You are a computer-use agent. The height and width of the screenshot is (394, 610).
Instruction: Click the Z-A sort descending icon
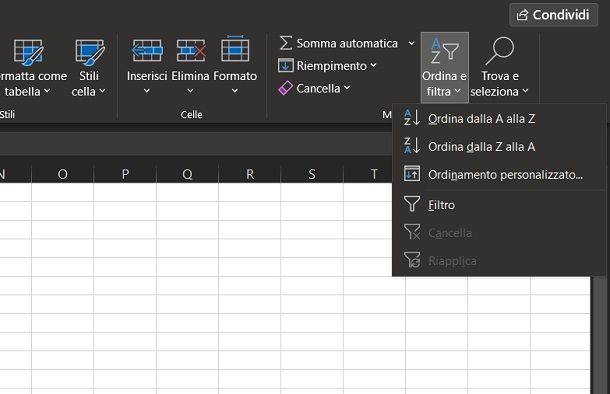(412, 145)
